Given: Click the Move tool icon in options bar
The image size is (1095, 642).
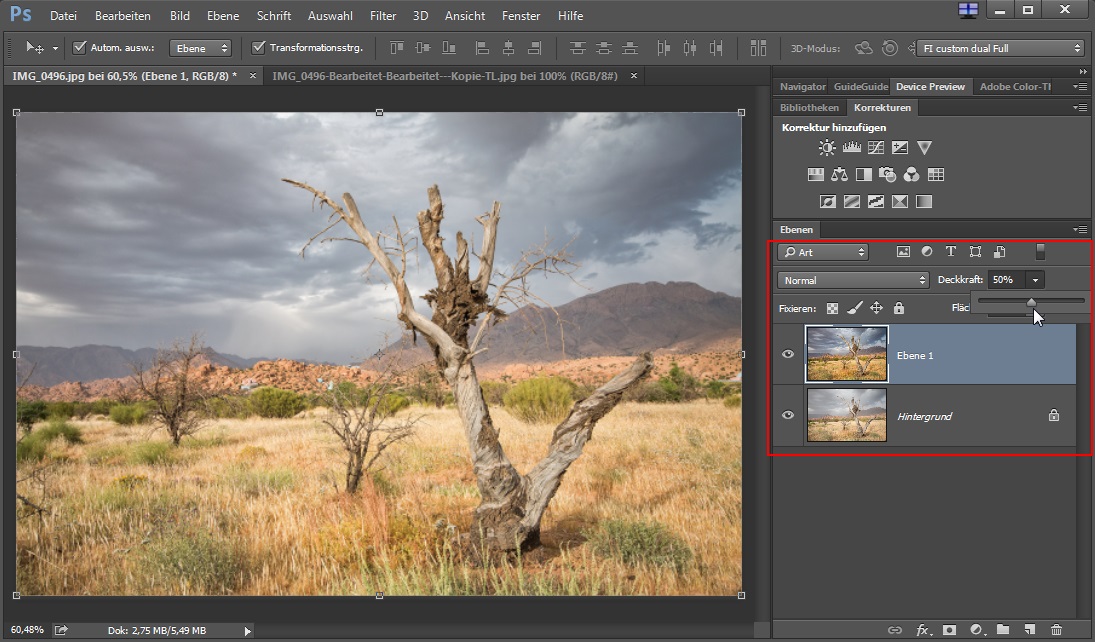Looking at the screenshot, I should [x=35, y=48].
